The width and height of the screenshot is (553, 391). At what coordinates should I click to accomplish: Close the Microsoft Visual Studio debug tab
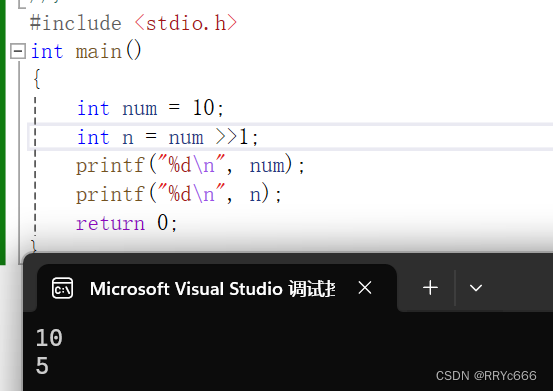click(x=365, y=288)
